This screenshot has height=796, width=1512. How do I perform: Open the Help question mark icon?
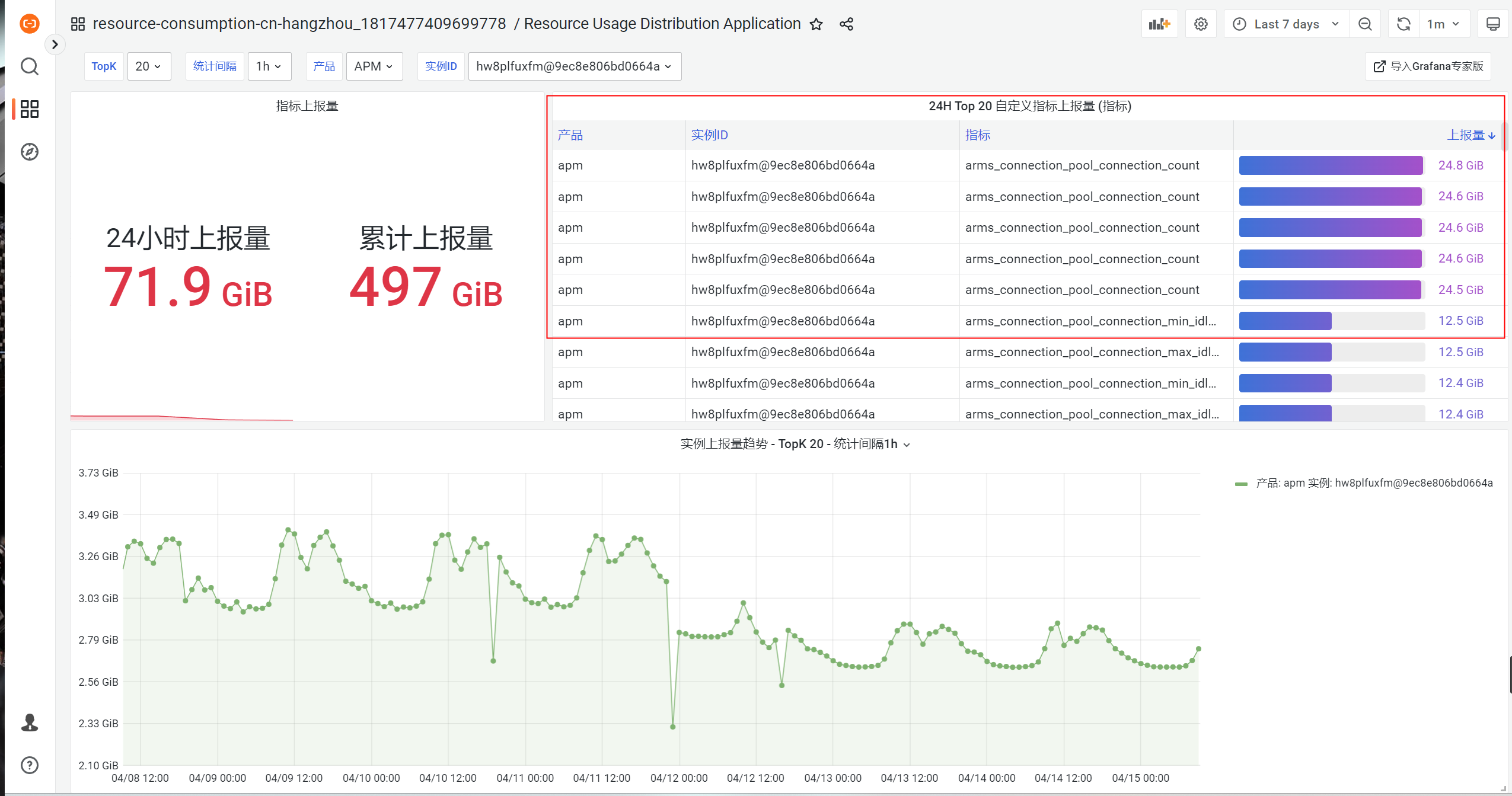tap(30, 765)
